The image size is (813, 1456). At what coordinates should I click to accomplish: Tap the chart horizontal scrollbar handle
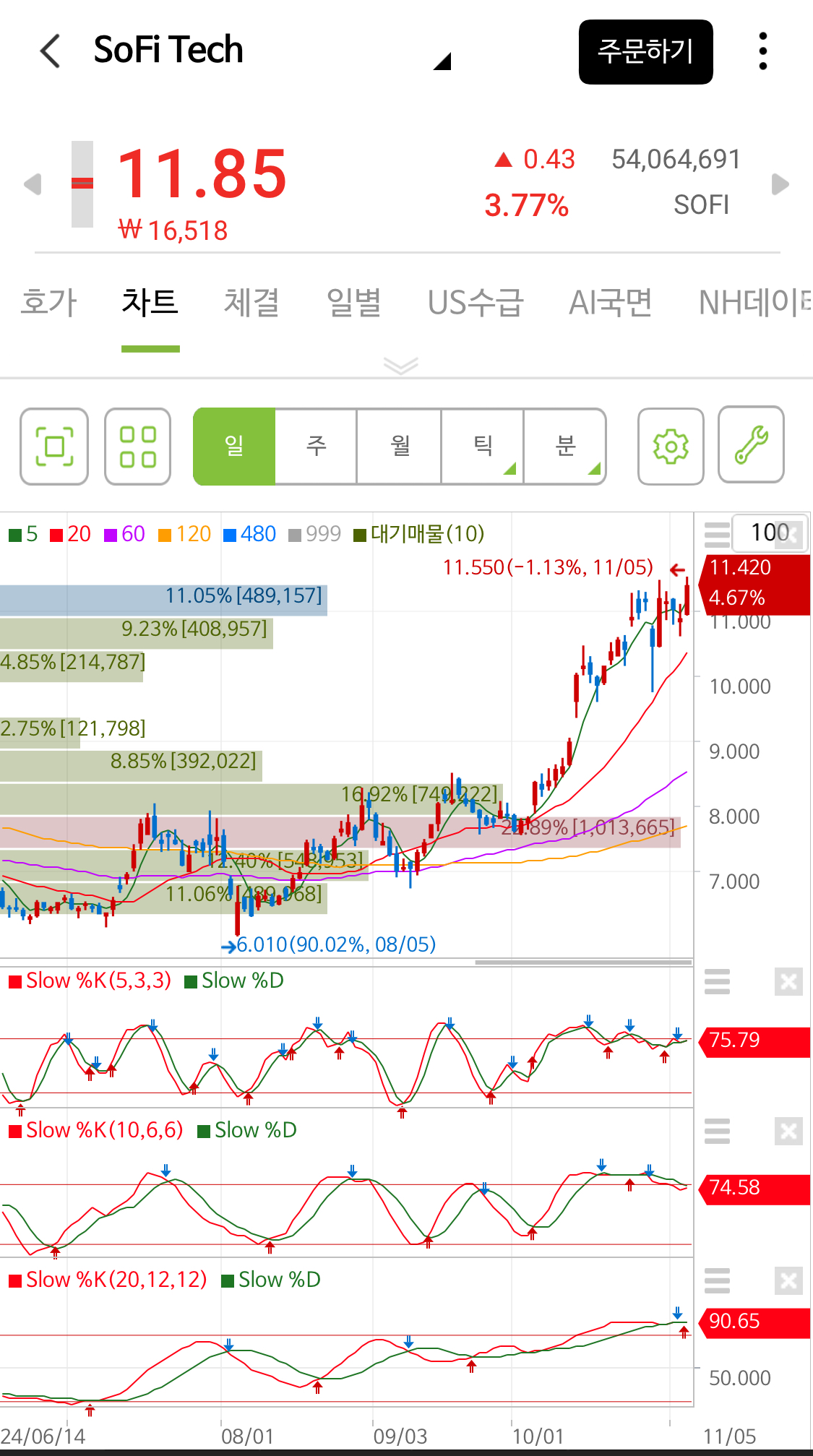point(583,962)
